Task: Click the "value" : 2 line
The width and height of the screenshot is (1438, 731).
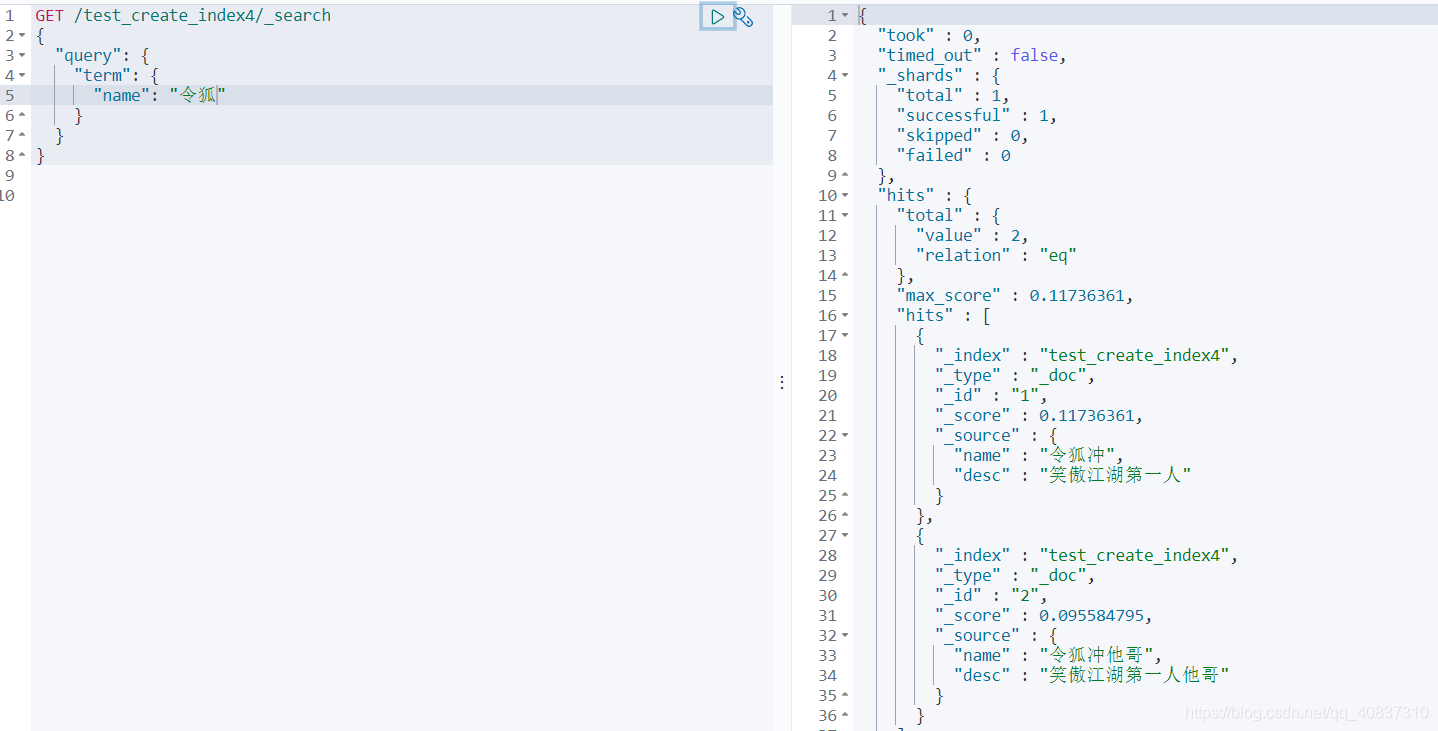Action: 972,236
